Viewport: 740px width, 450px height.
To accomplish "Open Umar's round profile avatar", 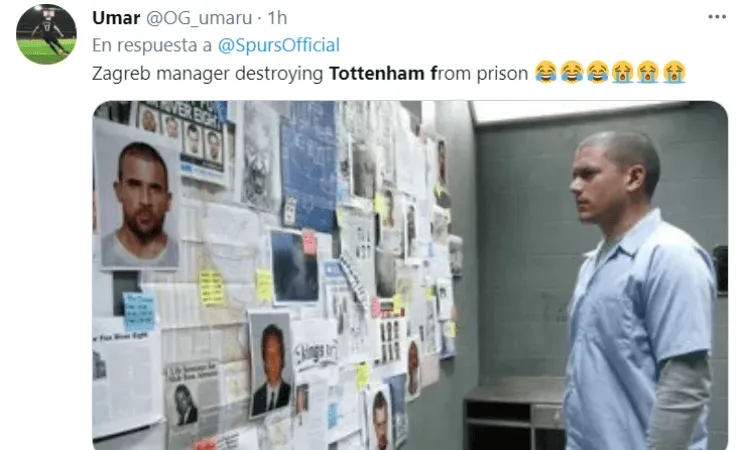I will 46,34.
